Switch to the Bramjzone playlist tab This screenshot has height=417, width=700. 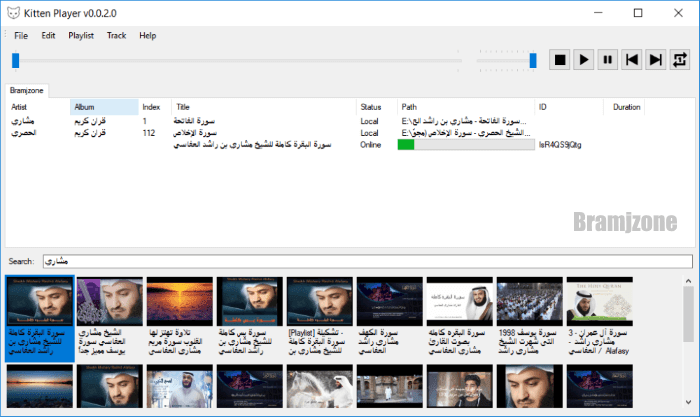[27, 90]
